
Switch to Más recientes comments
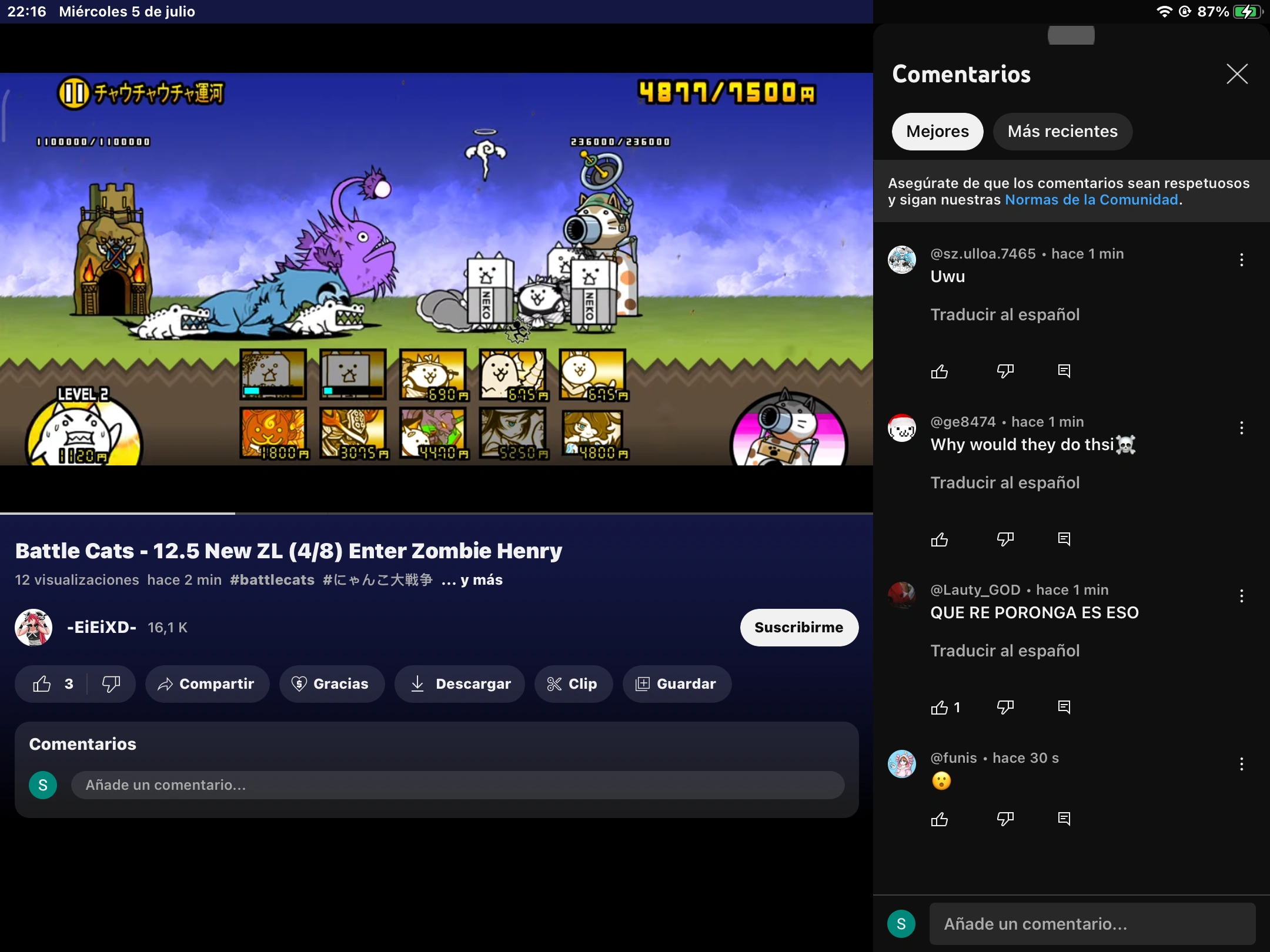coord(1062,132)
